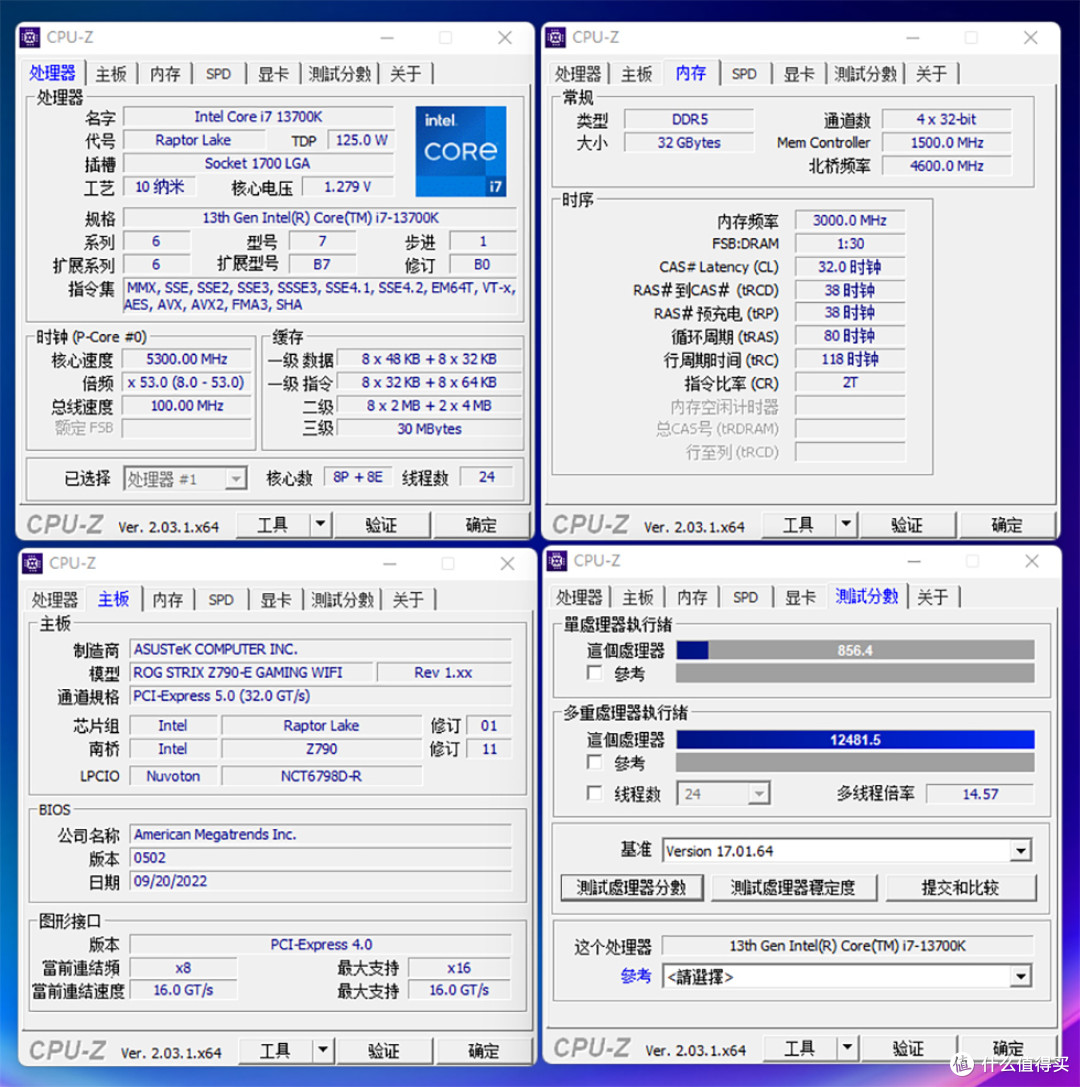Select 处理器 tab in benchmark window
Screen dimensions: 1080x1087
580,597
